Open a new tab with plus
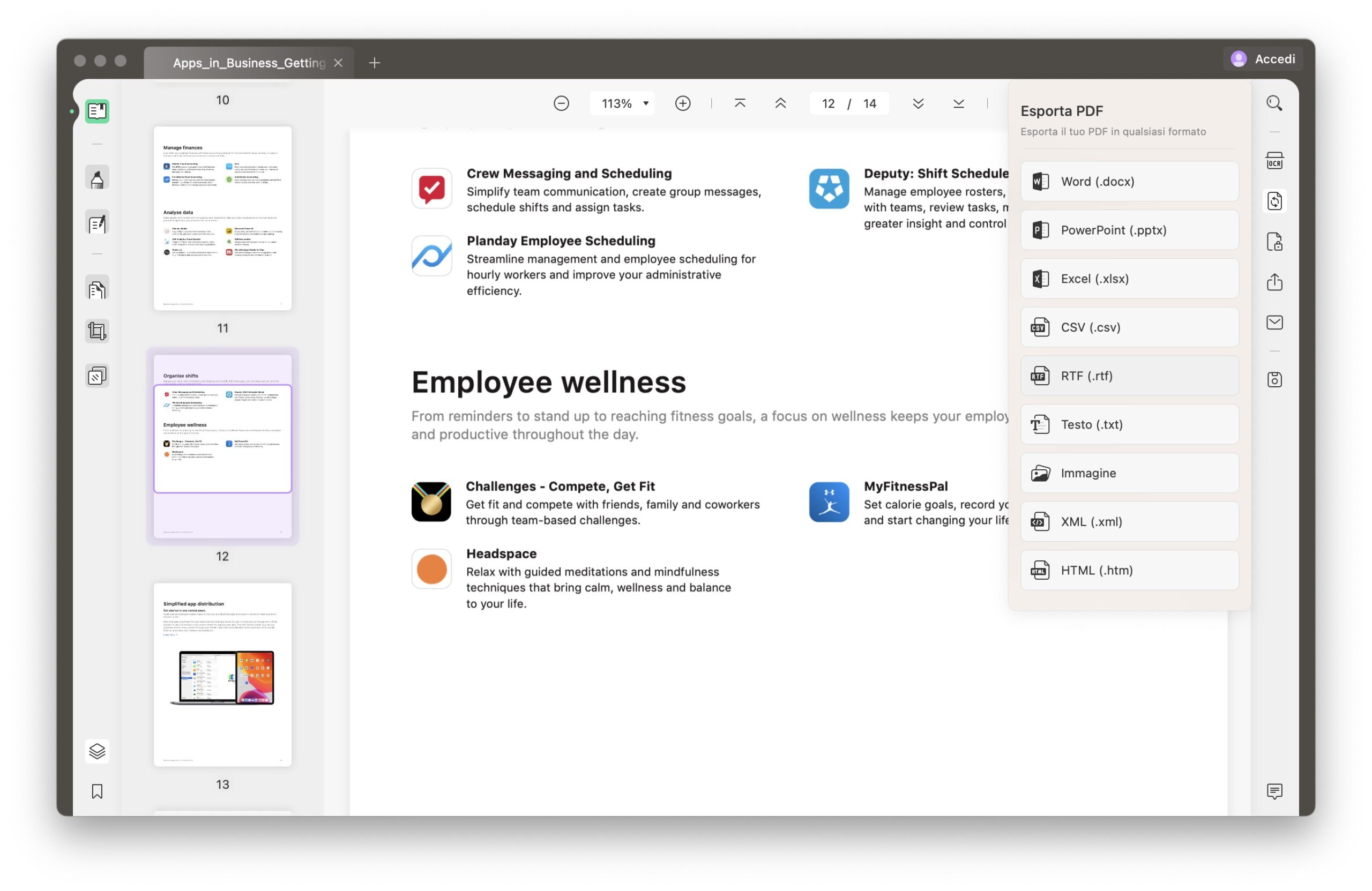The image size is (1372, 891). point(374,63)
